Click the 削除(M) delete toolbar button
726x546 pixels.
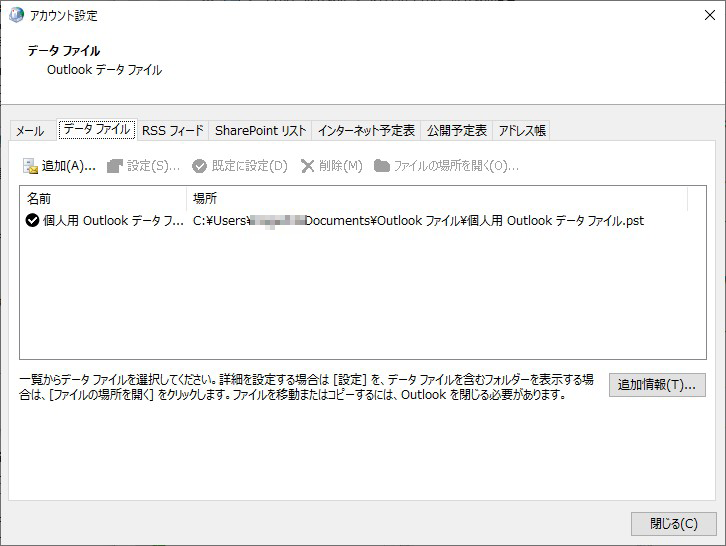(332, 166)
